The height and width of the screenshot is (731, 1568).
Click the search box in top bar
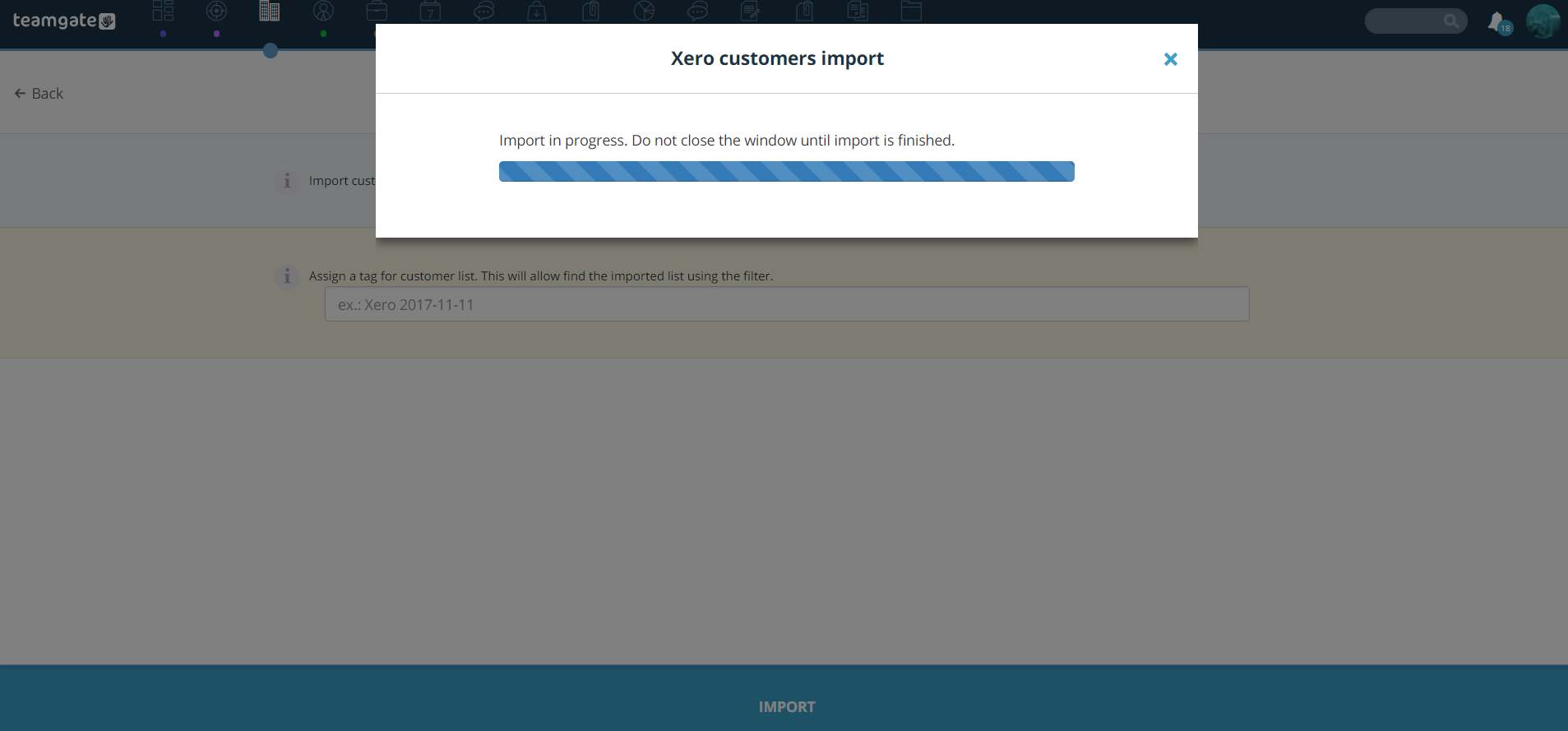1416,21
